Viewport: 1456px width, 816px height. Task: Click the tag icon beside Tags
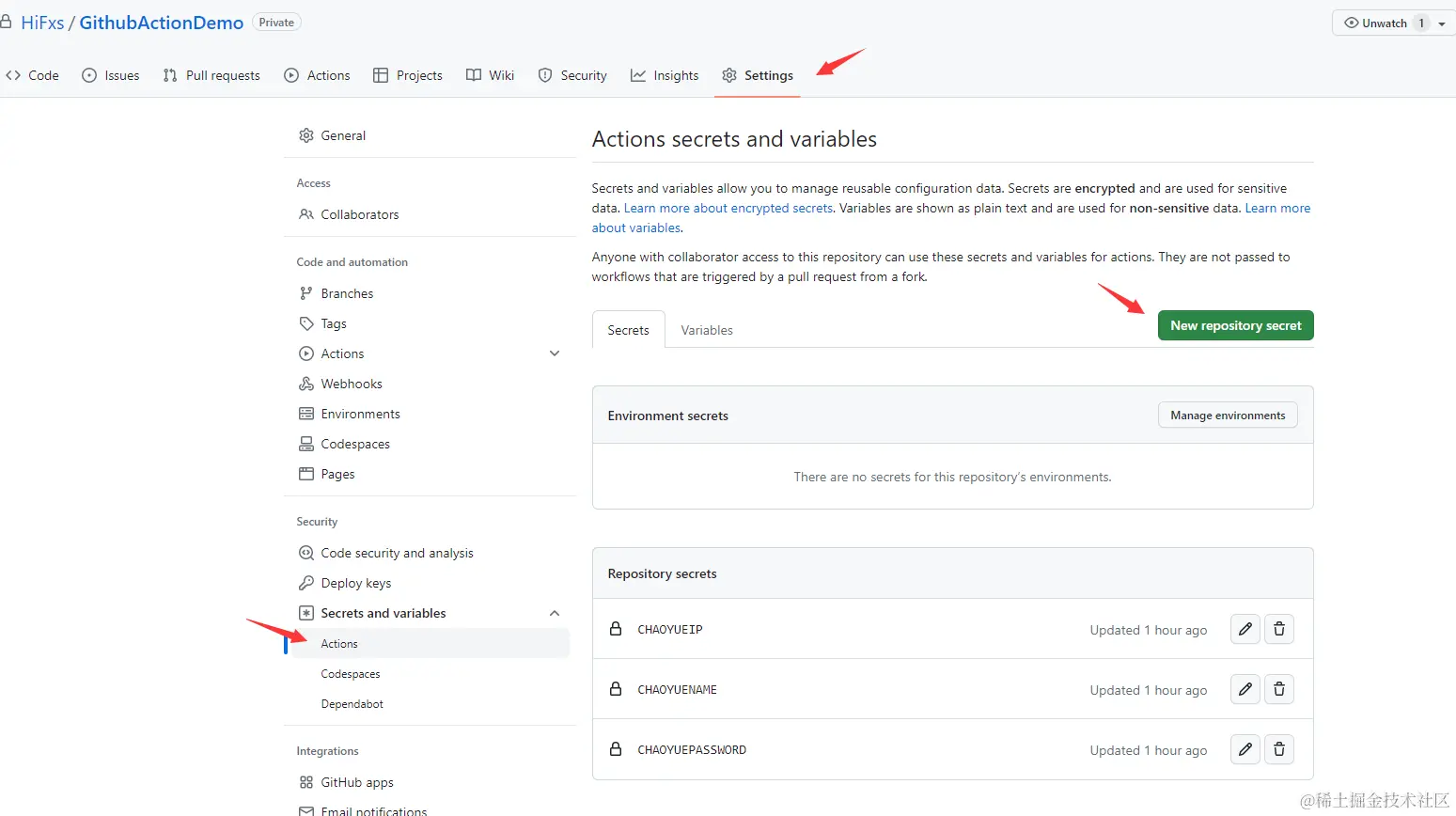point(306,323)
